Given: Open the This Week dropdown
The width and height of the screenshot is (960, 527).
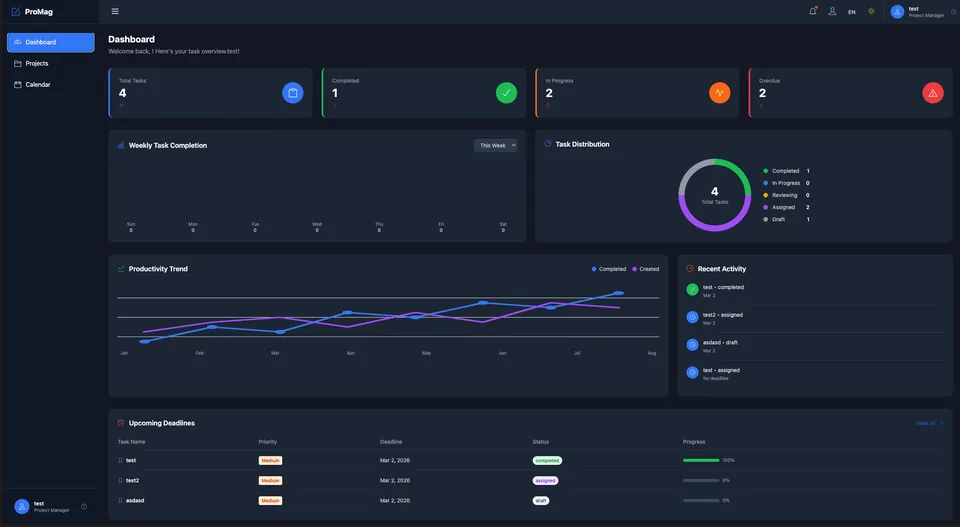Looking at the screenshot, I should (495, 146).
